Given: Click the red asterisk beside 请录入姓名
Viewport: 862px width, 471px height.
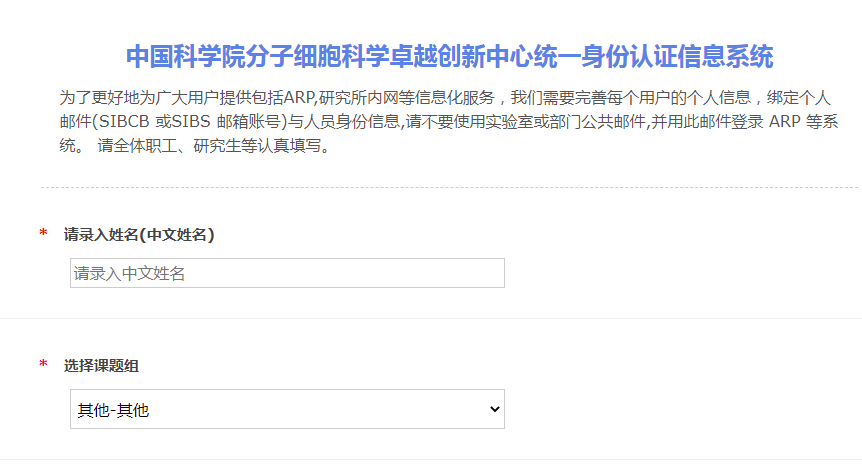Looking at the screenshot, I should [43, 235].
